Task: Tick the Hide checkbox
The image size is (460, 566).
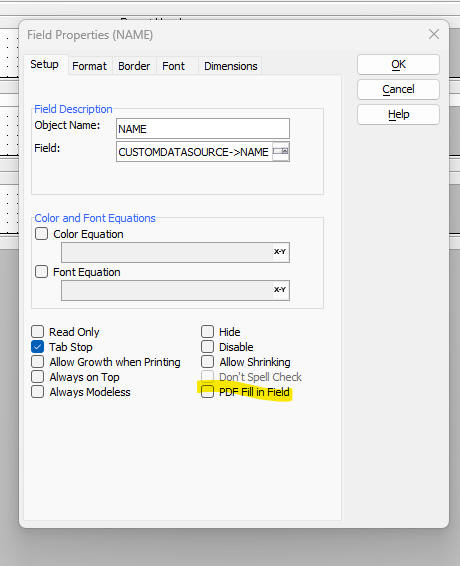Action: click(x=208, y=331)
